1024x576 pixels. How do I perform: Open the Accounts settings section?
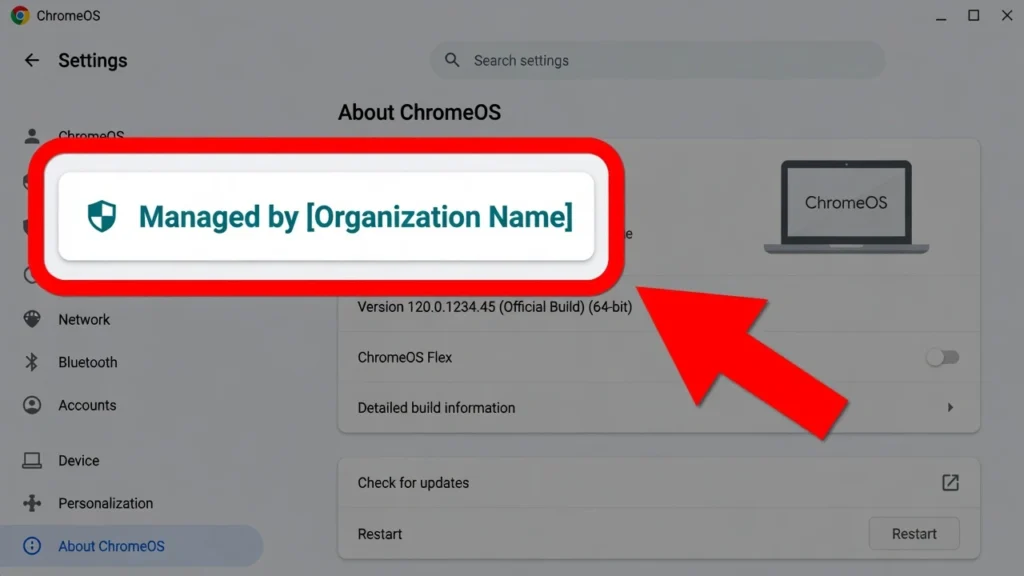tap(87, 405)
